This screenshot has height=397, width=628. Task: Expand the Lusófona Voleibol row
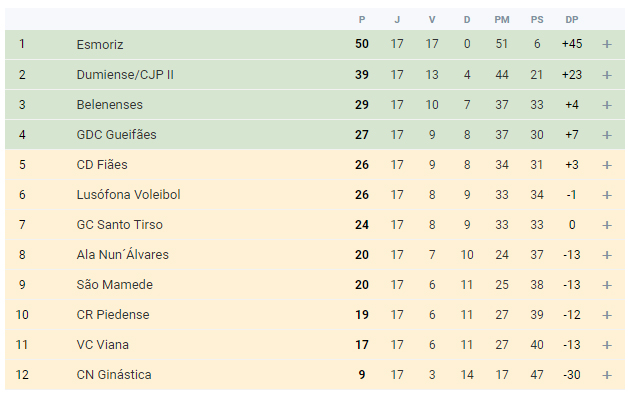pyautogui.click(x=607, y=195)
